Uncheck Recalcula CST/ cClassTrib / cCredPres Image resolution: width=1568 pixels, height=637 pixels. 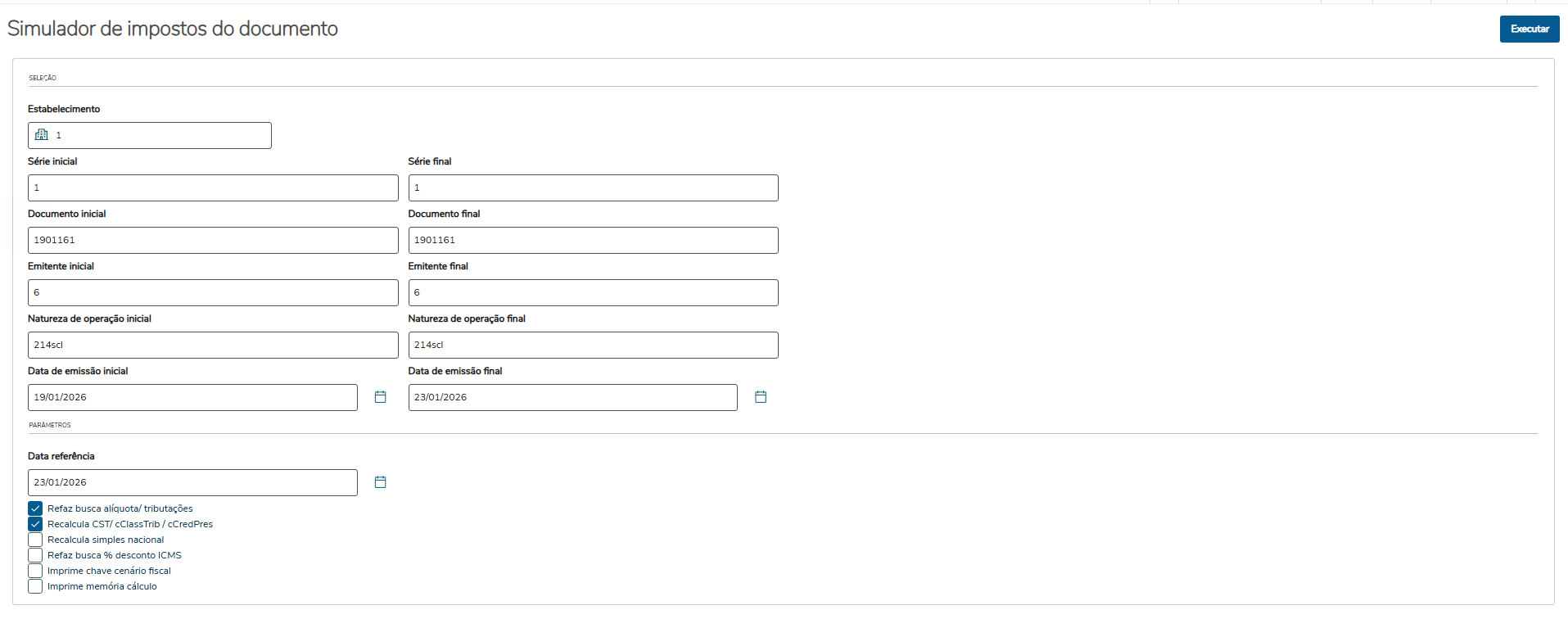pyautogui.click(x=35, y=524)
